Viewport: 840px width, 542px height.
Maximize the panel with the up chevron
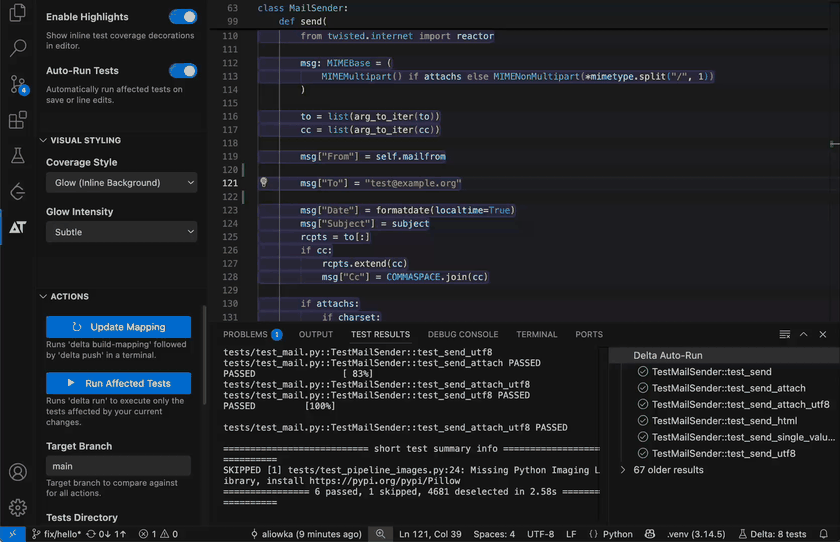pos(804,334)
